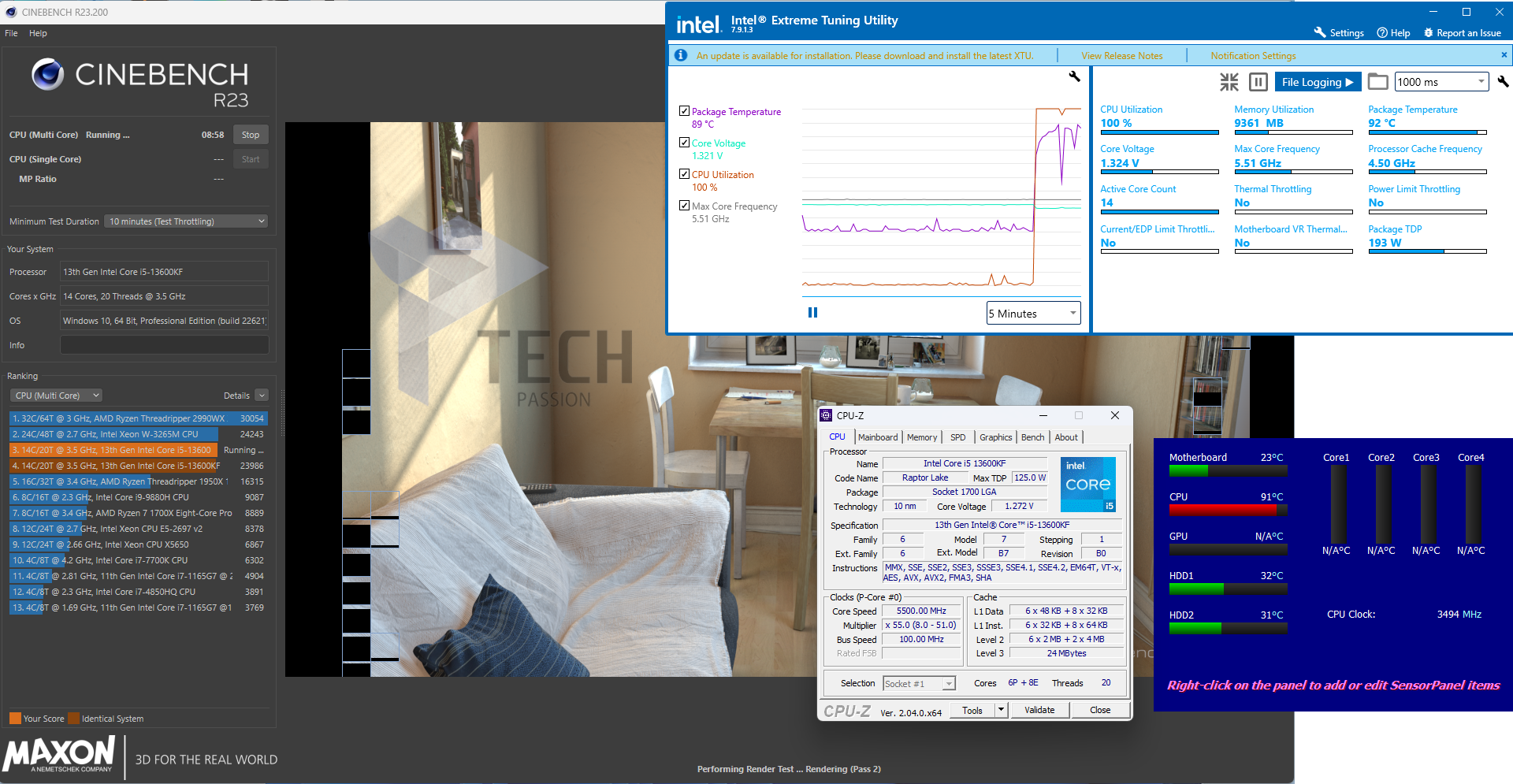Click the compact view icon in XTU monitor
1513x784 pixels.
tap(1229, 82)
